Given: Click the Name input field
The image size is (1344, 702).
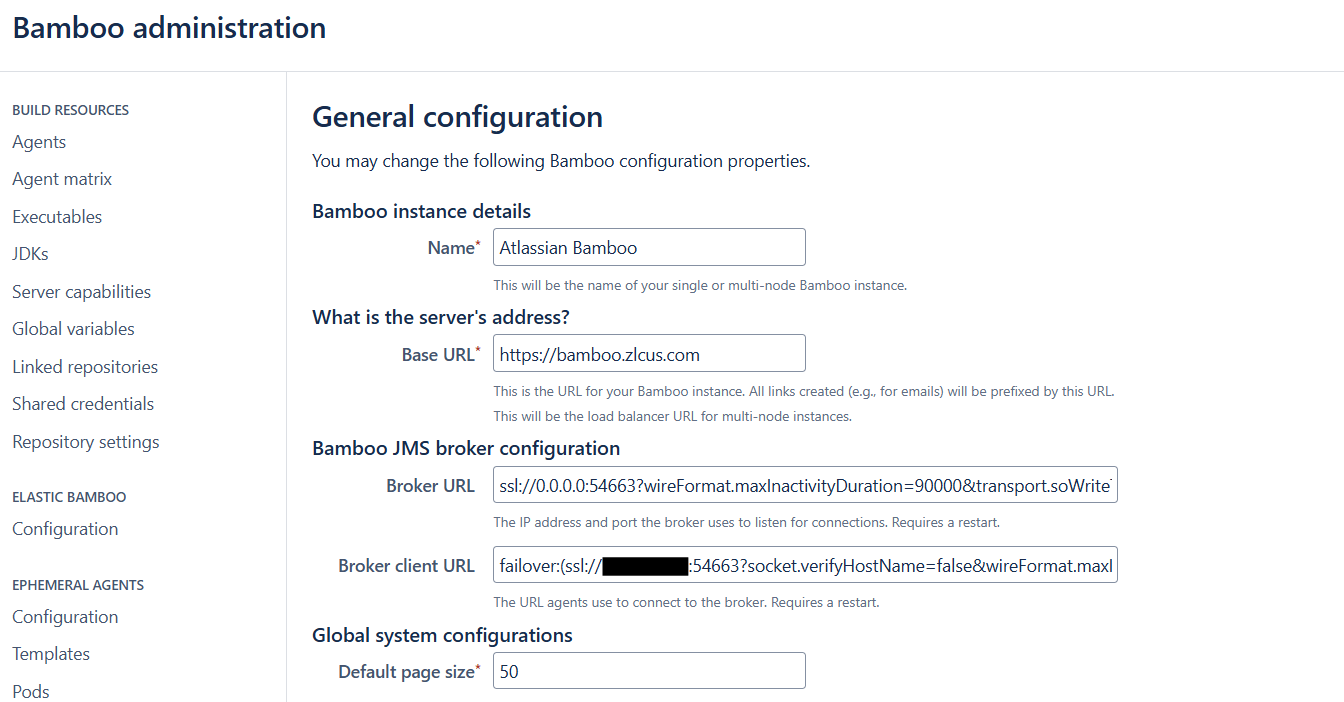Looking at the screenshot, I should click(649, 247).
